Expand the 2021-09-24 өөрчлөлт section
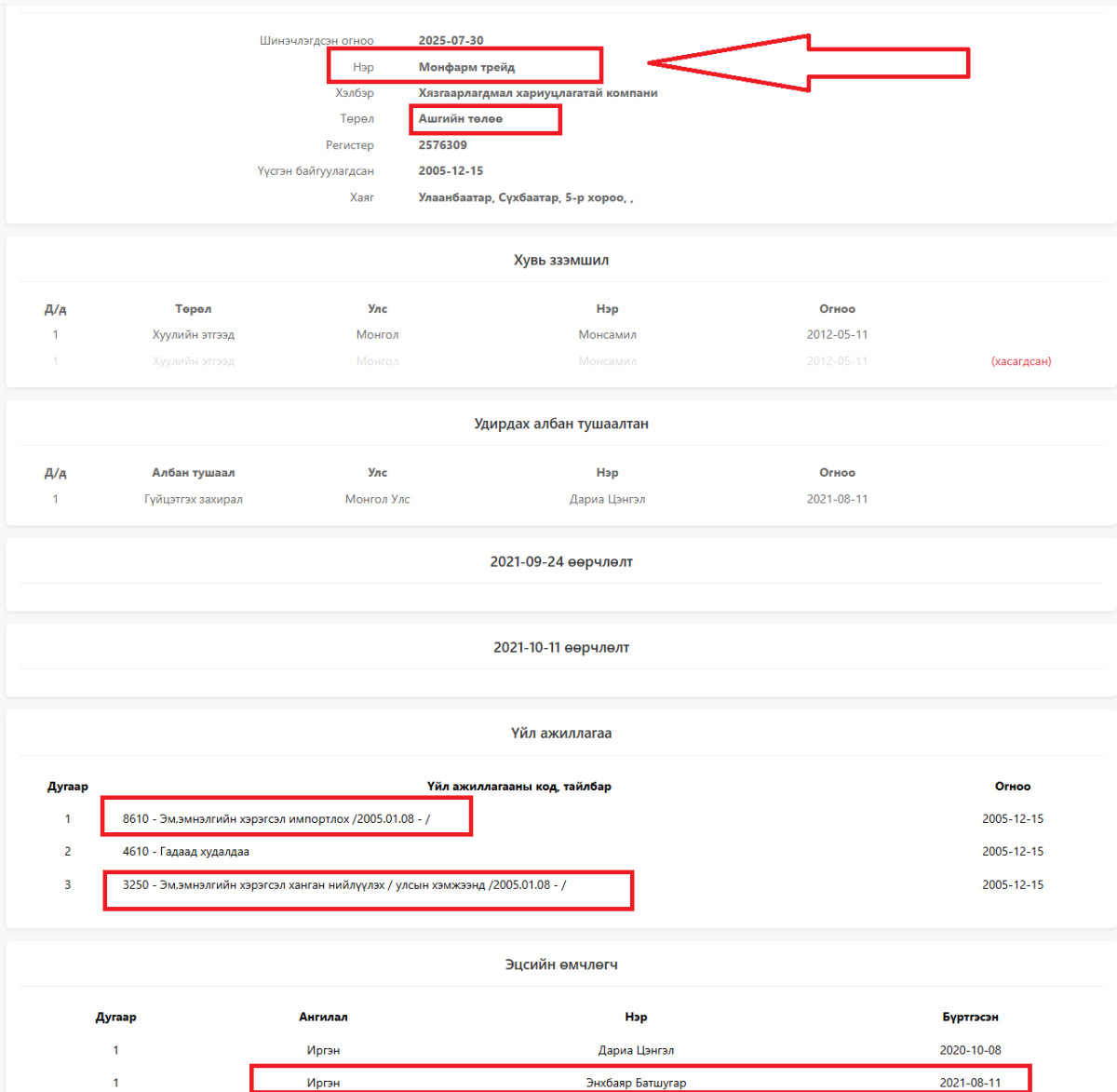Image resolution: width=1117 pixels, height=1092 pixels. click(x=561, y=562)
